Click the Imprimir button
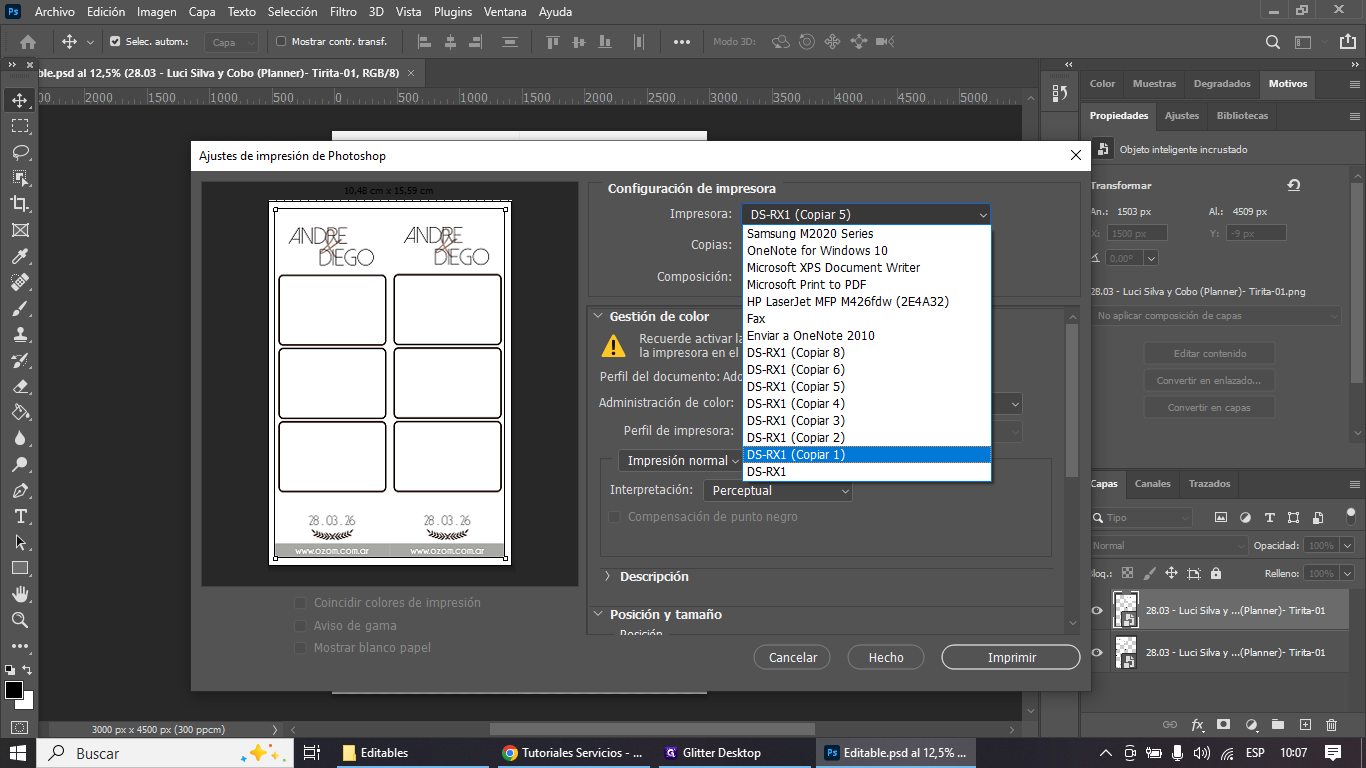 [x=1011, y=658]
